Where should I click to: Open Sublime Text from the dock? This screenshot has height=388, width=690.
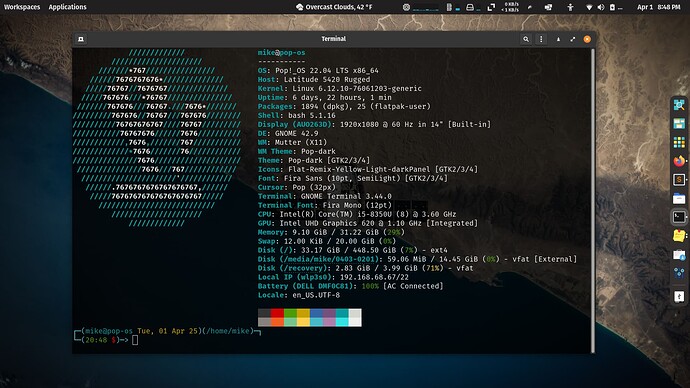679,179
